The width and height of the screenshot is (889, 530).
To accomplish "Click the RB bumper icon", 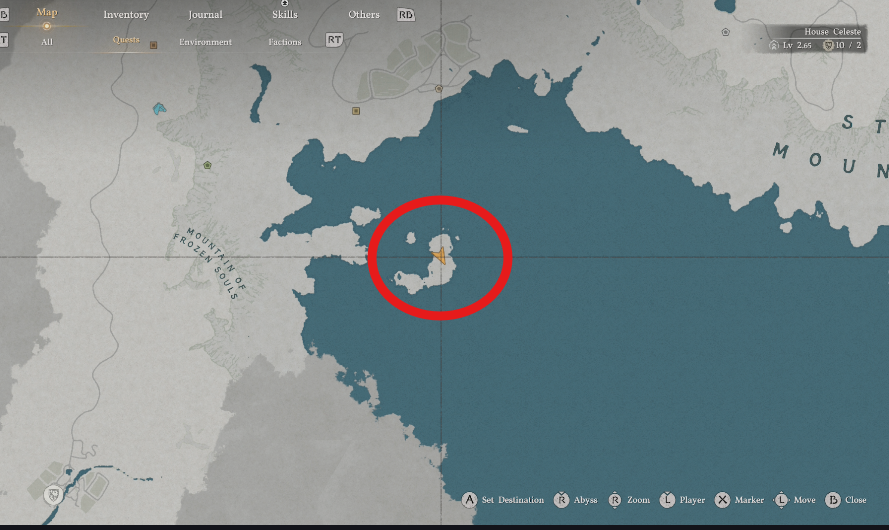I will coord(406,15).
